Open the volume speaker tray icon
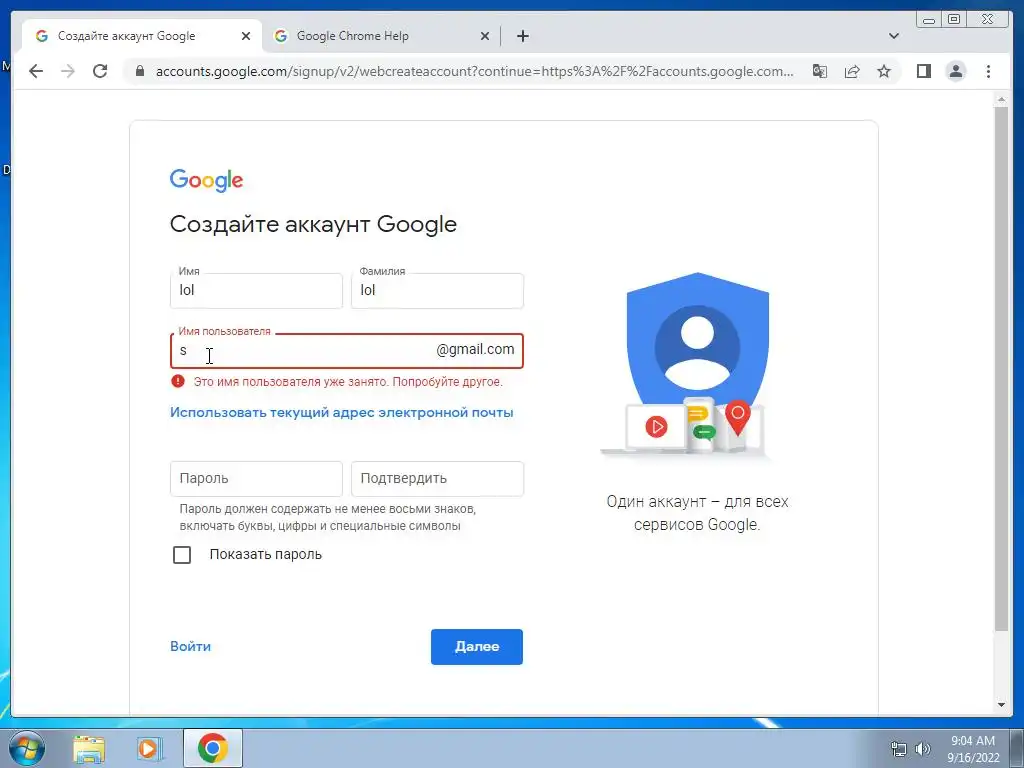The height and width of the screenshot is (768, 1024). 923,749
